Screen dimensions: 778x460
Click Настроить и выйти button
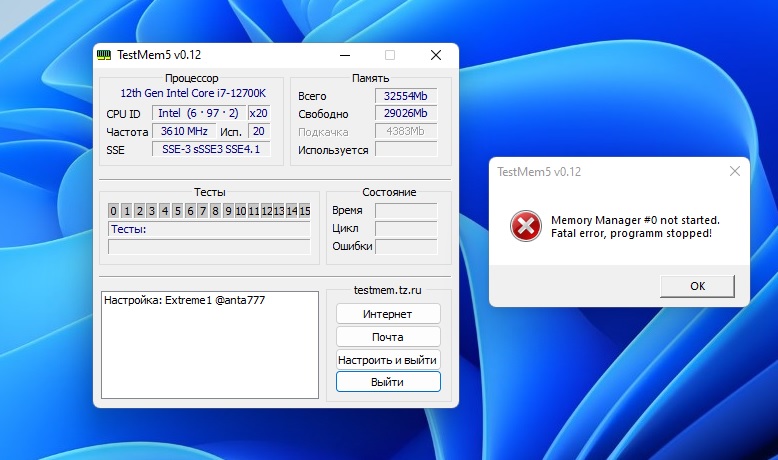tap(388, 360)
